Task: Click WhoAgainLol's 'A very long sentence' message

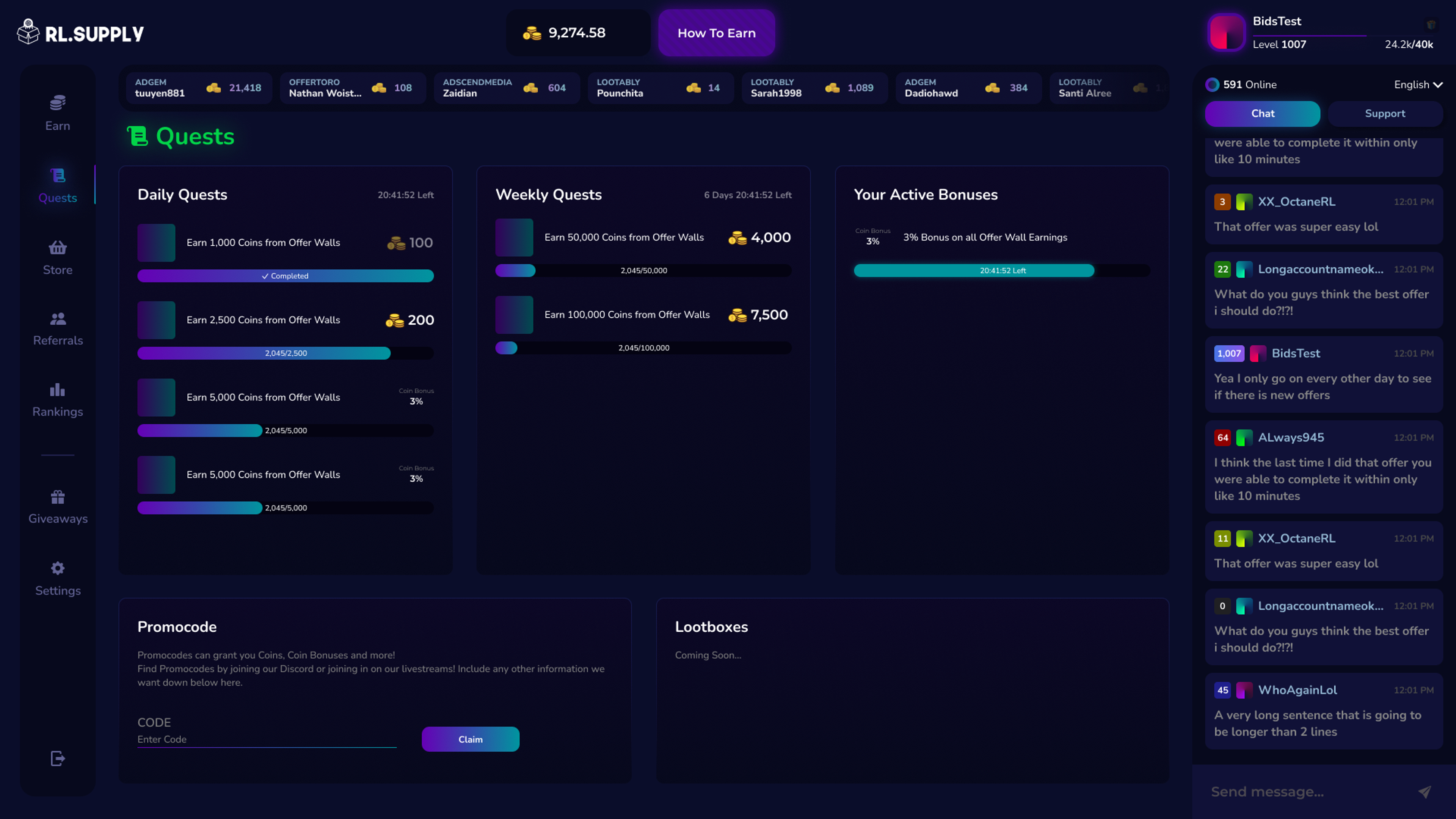Action: point(1318,723)
